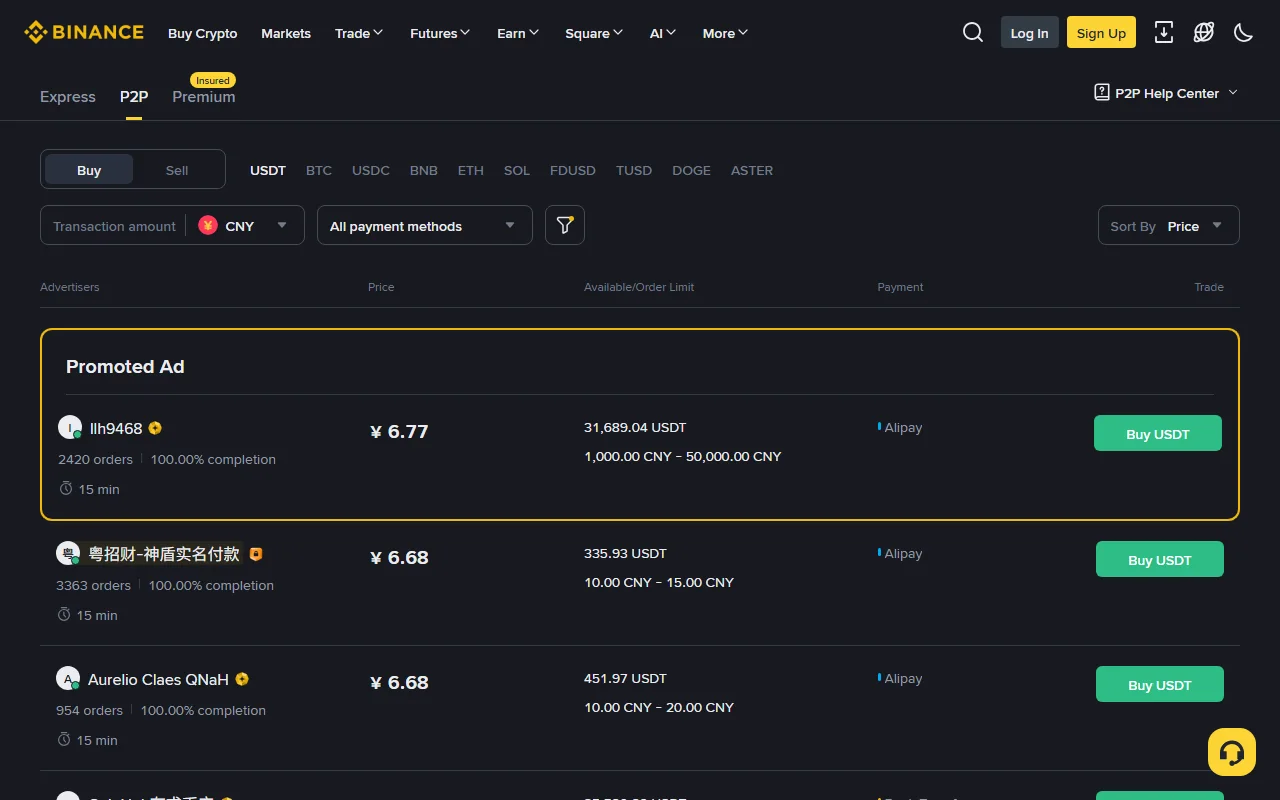The height and width of the screenshot is (800, 1280).
Task: Click llh9468 verified badge icon
Action: (155, 428)
